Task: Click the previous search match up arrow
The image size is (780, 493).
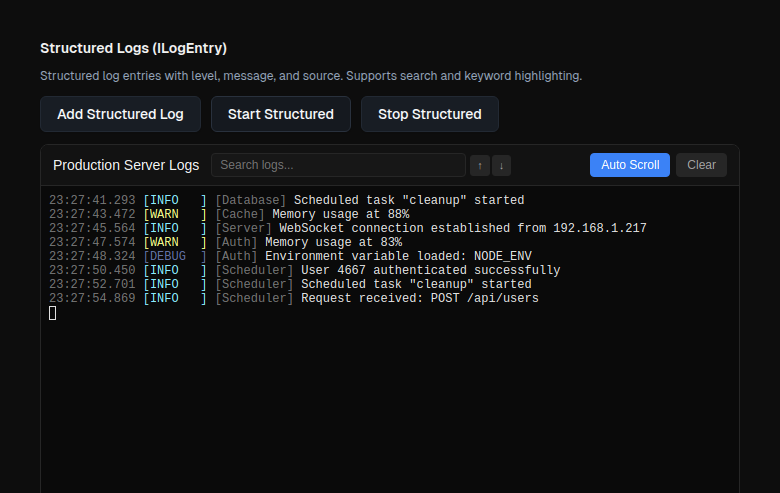Action: coord(480,165)
